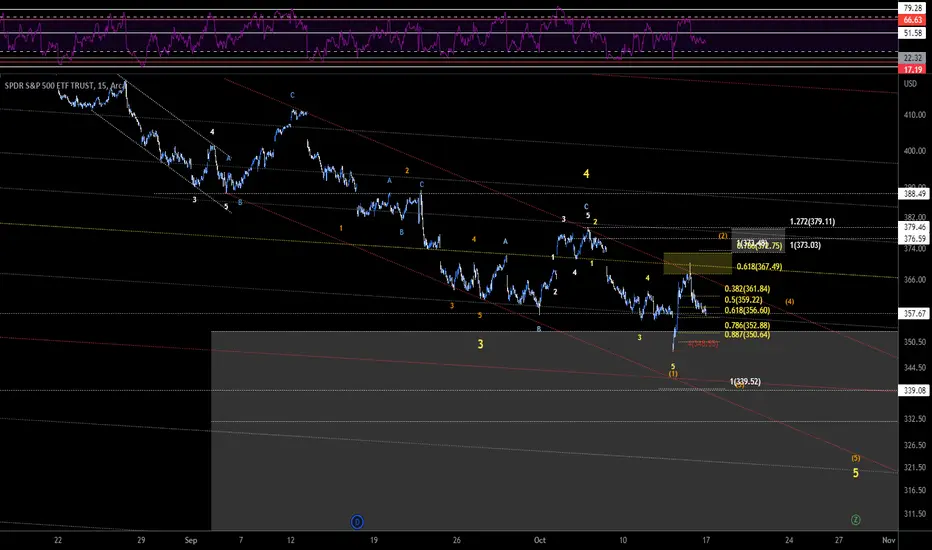Screen dimensions: 932x550
Task: Click the purple RSI indicator line
Action: [352, 36]
